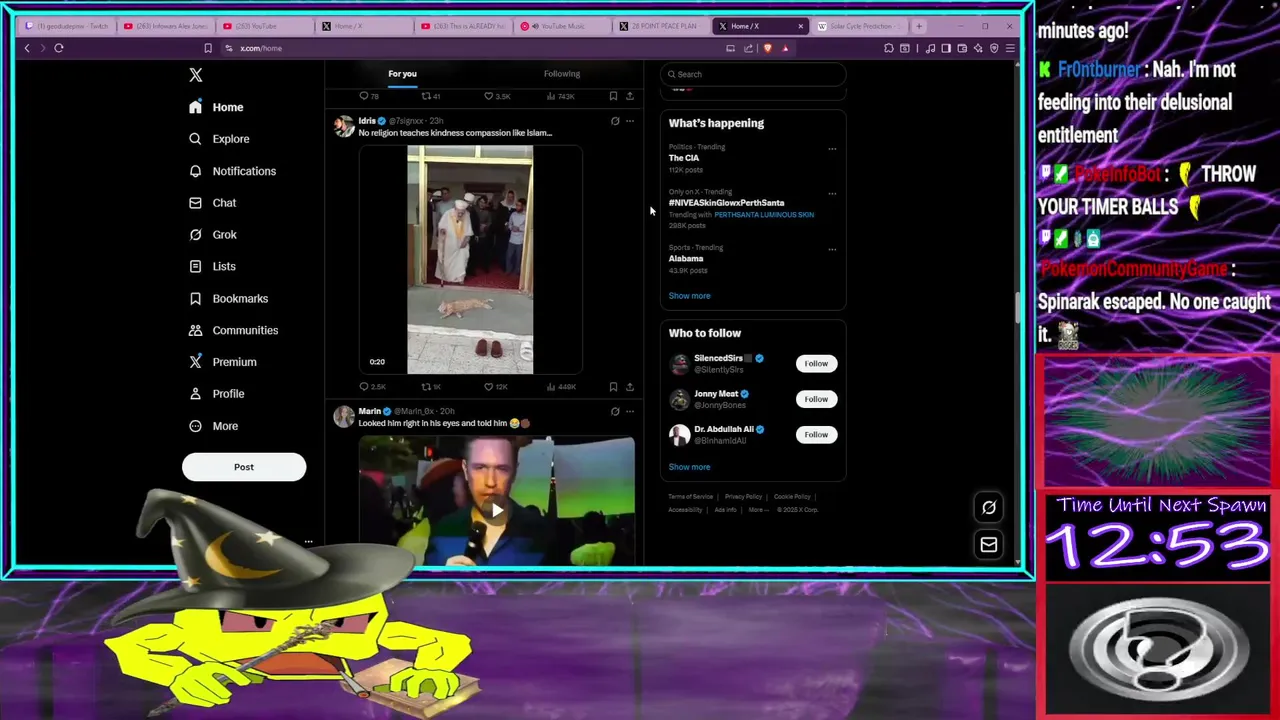1280x720 pixels.
Task: Follow SilencedSirs
Action: pos(816,364)
